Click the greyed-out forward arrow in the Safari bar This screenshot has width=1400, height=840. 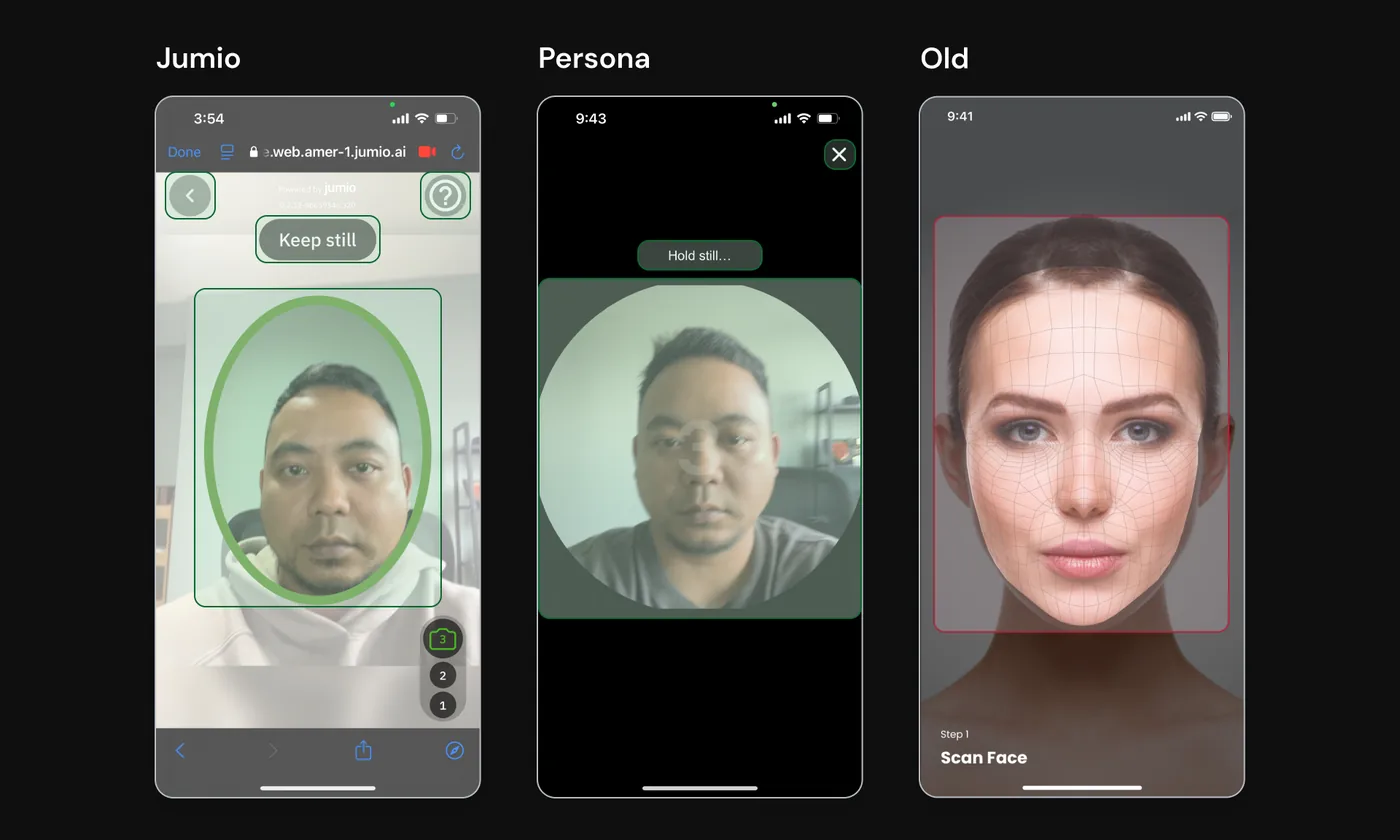272,750
